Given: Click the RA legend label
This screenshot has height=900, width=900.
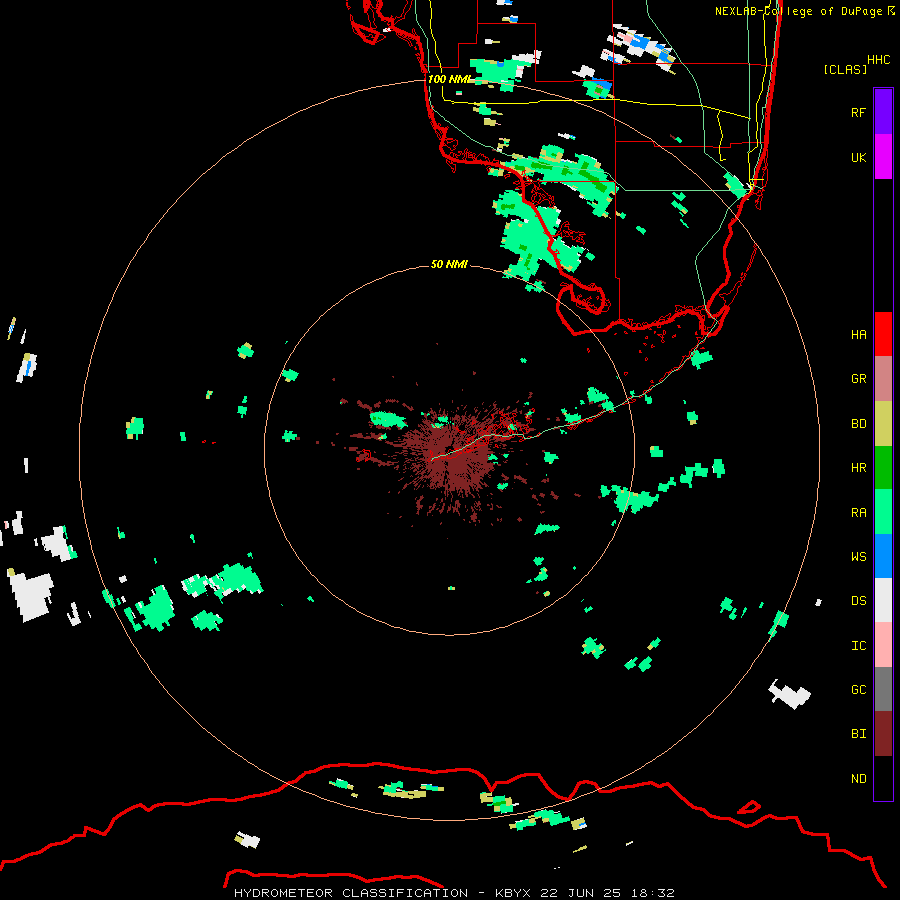Looking at the screenshot, I should (x=858, y=513).
